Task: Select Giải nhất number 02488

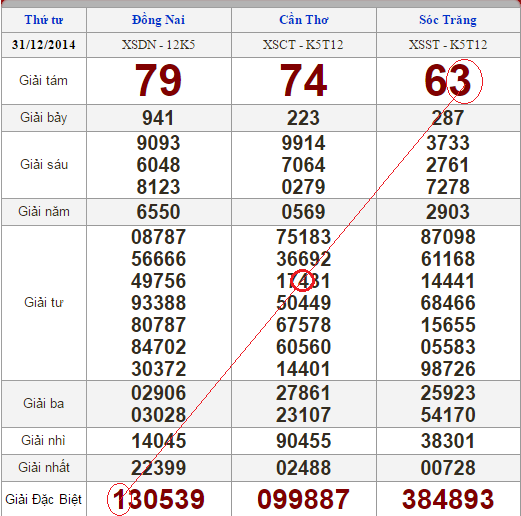Action: coord(303,467)
